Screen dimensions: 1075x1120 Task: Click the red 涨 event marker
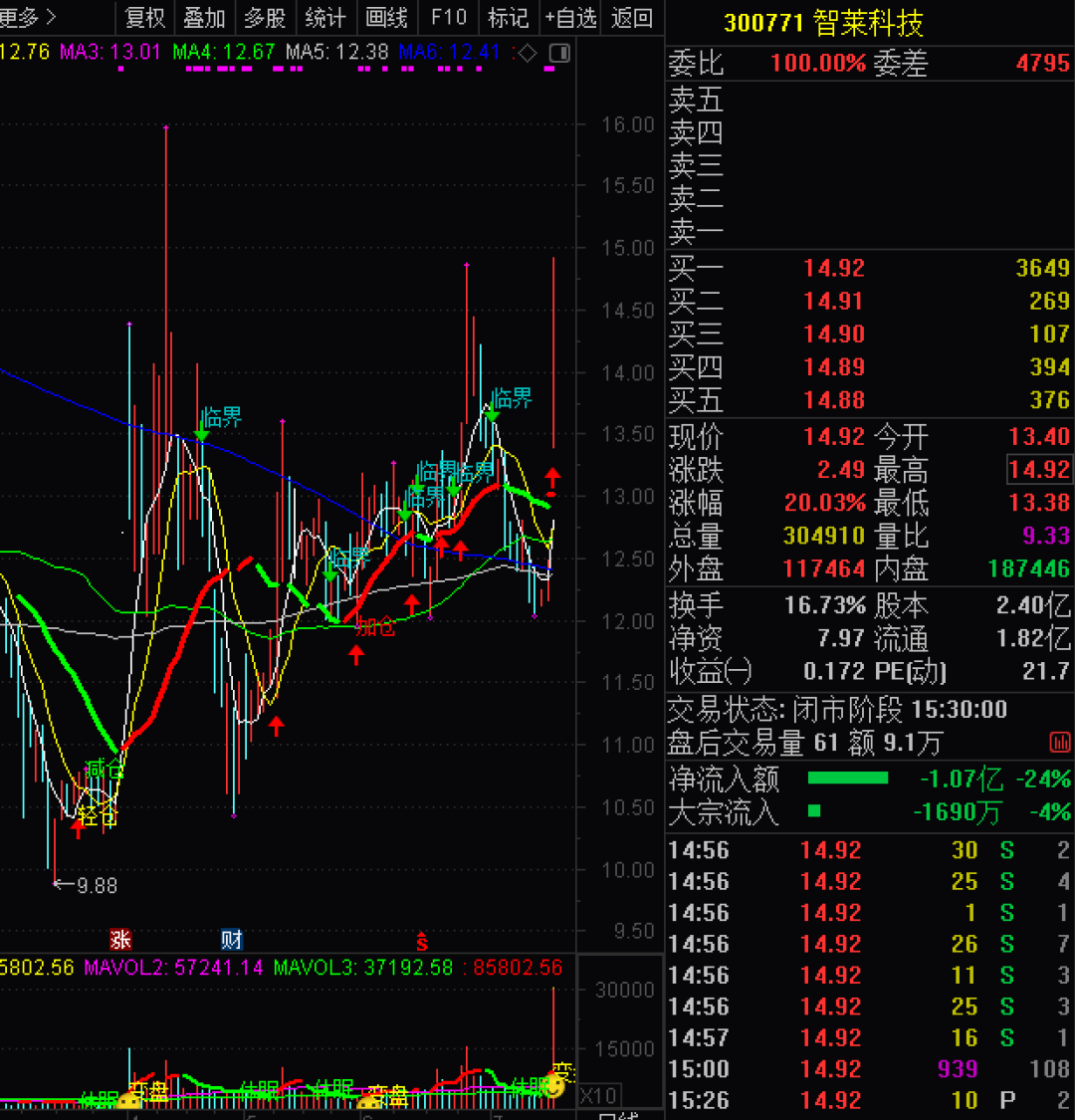click(x=120, y=939)
